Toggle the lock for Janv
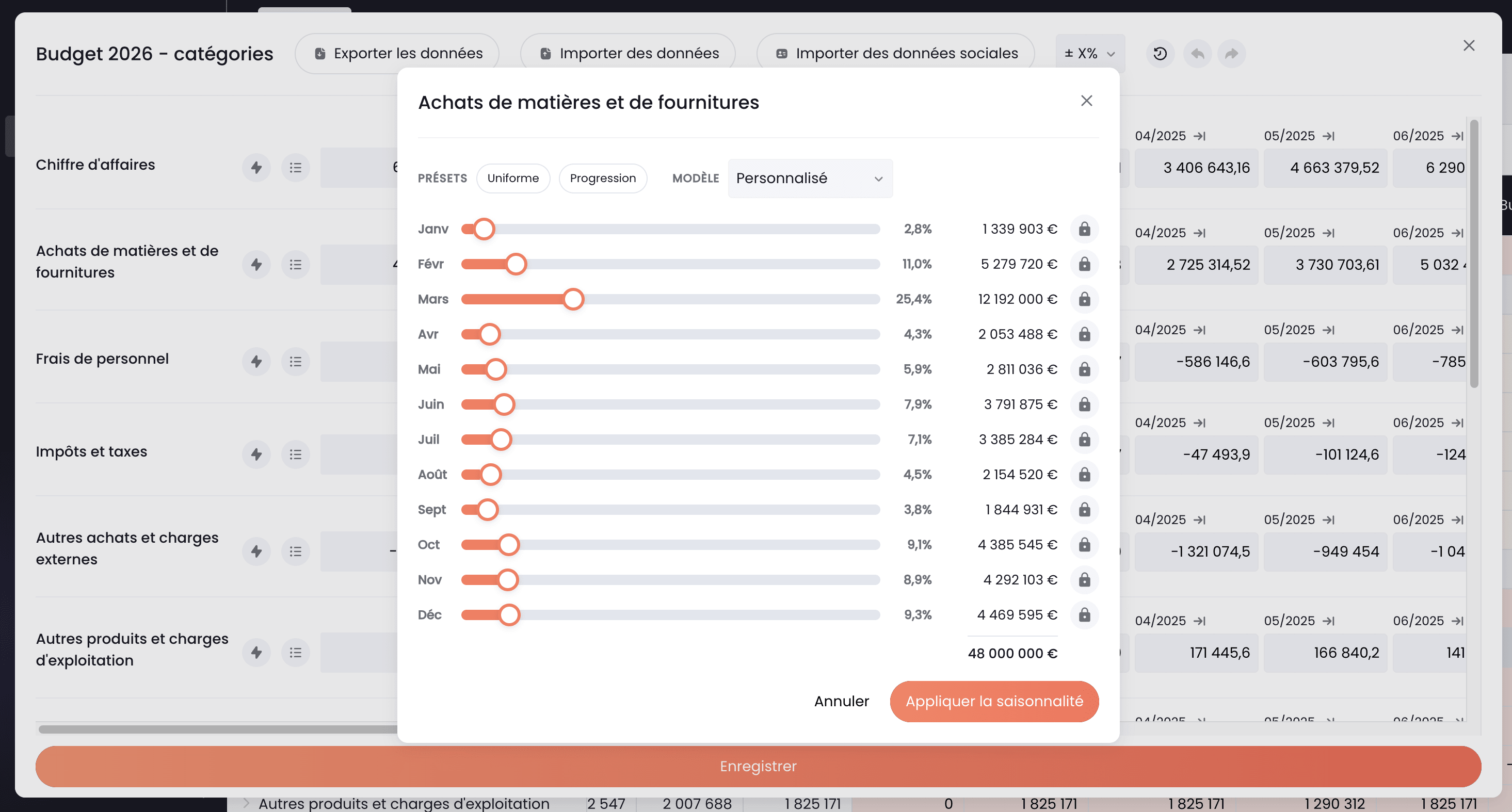The image size is (1512, 812). click(1084, 229)
